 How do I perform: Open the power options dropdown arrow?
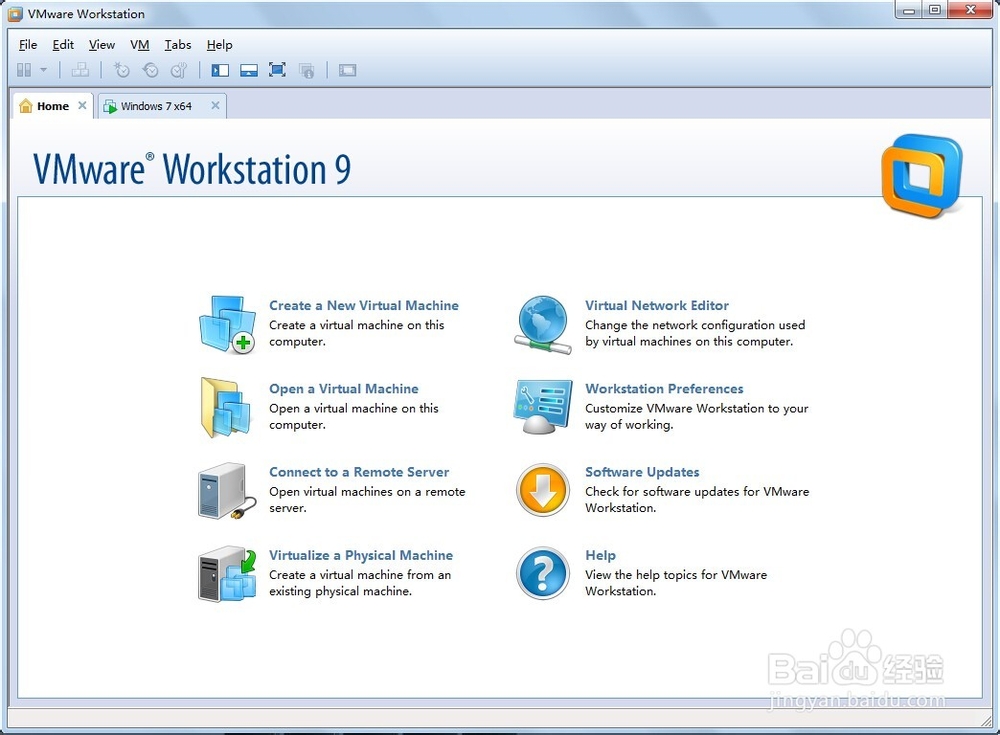(x=43, y=70)
